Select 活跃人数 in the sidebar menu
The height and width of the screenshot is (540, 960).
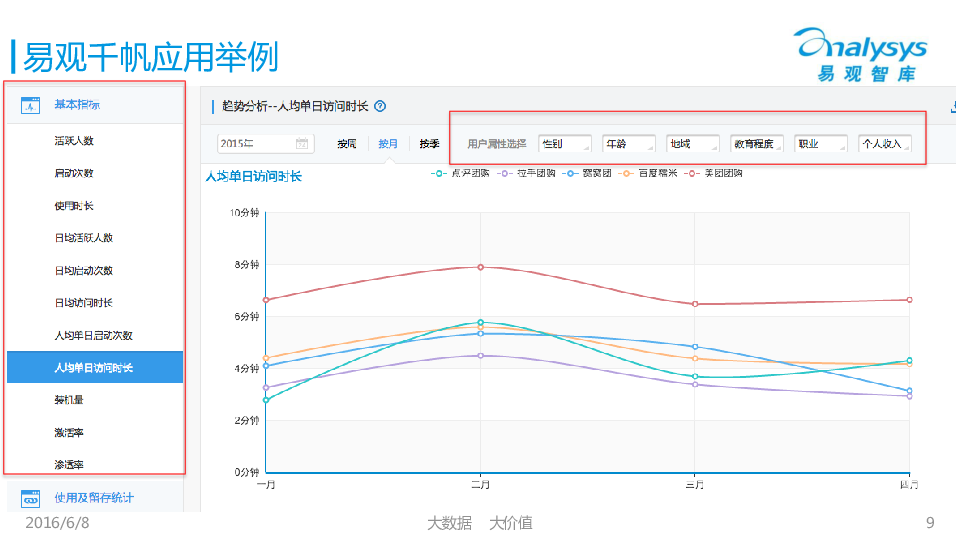74,141
